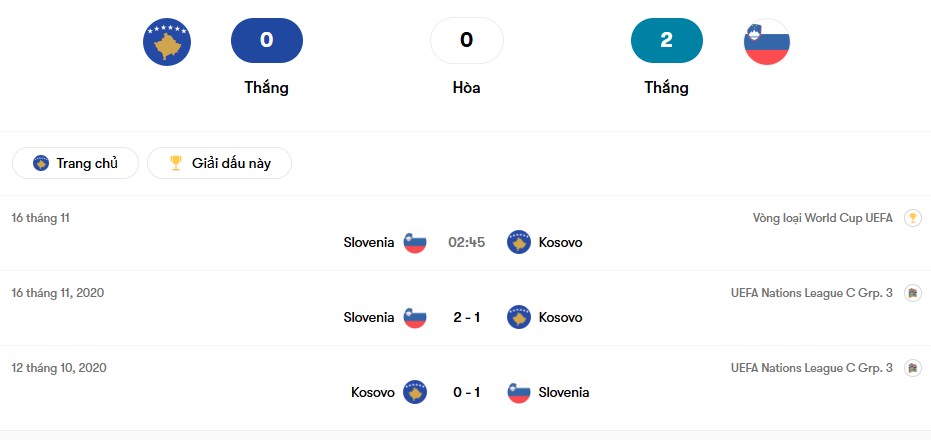The image size is (931, 440).
Task: Click the World Cup qualifier trophy icon
Action: coord(912,218)
